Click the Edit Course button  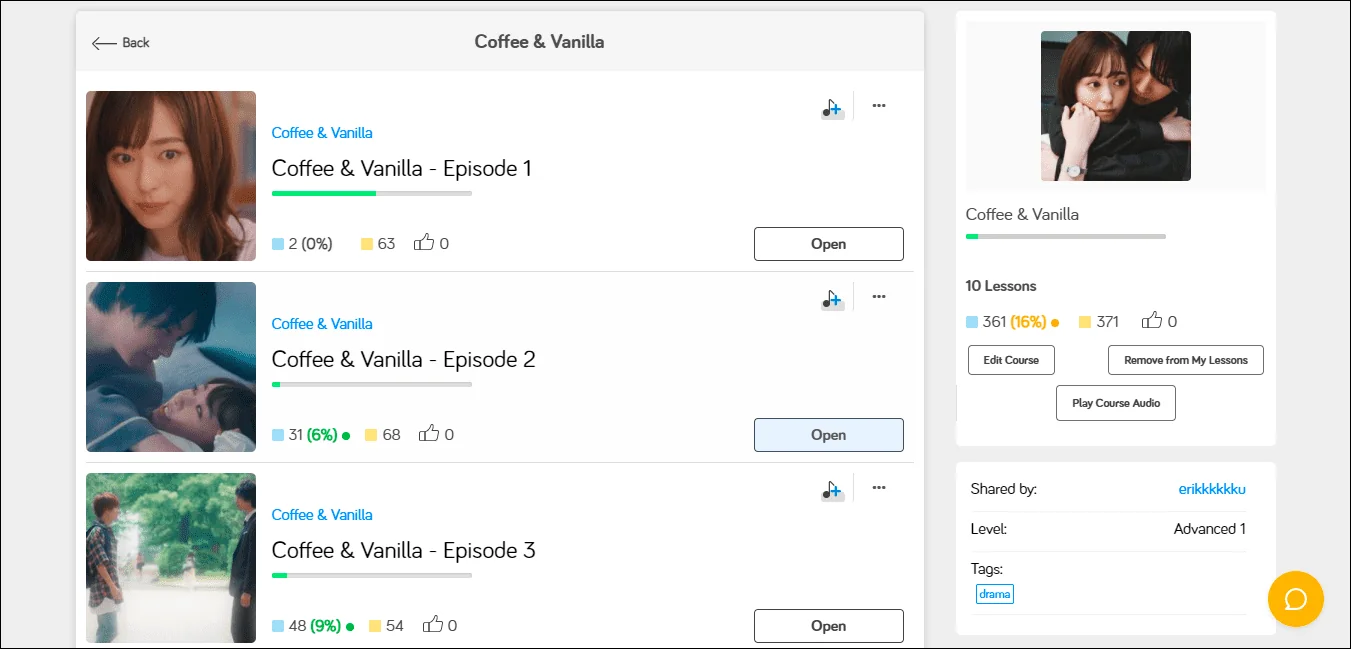pos(1011,360)
